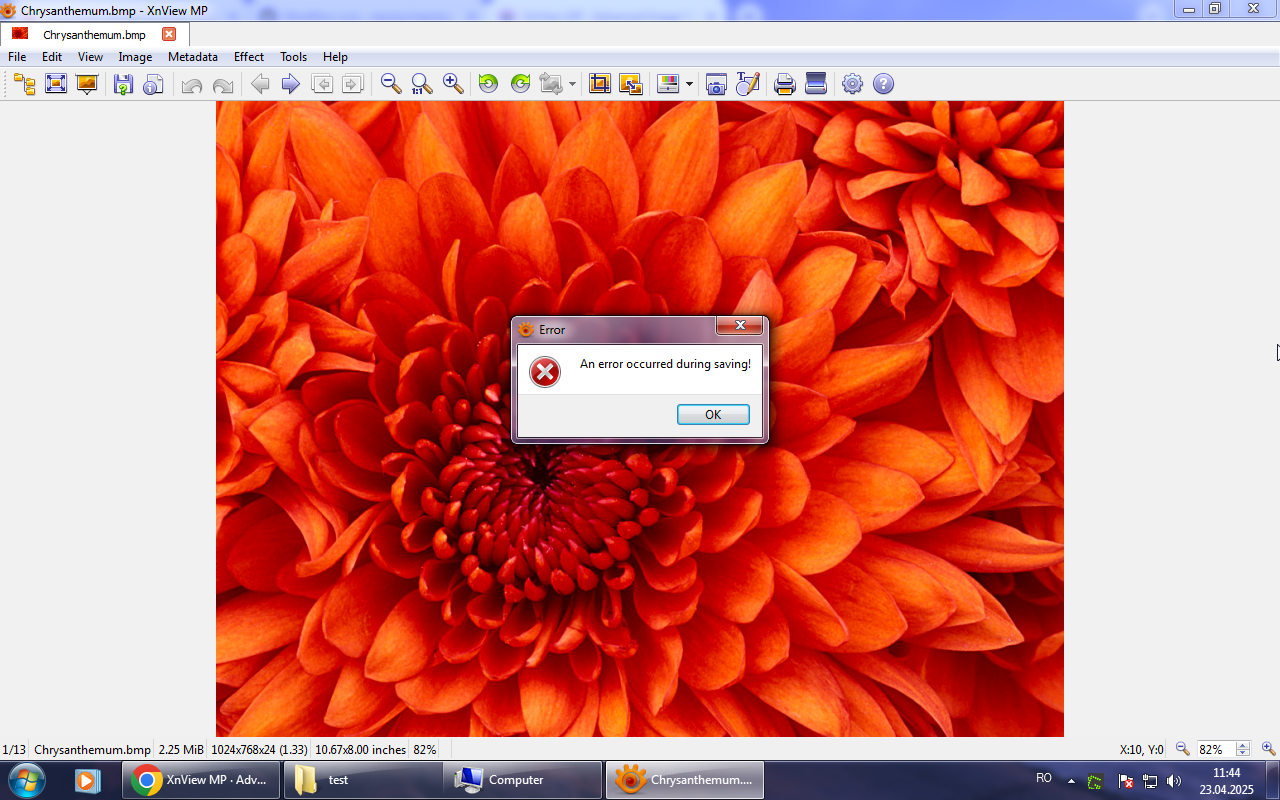Image resolution: width=1280 pixels, height=800 pixels.
Task: Open the Tools menu
Action: [x=293, y=57]
